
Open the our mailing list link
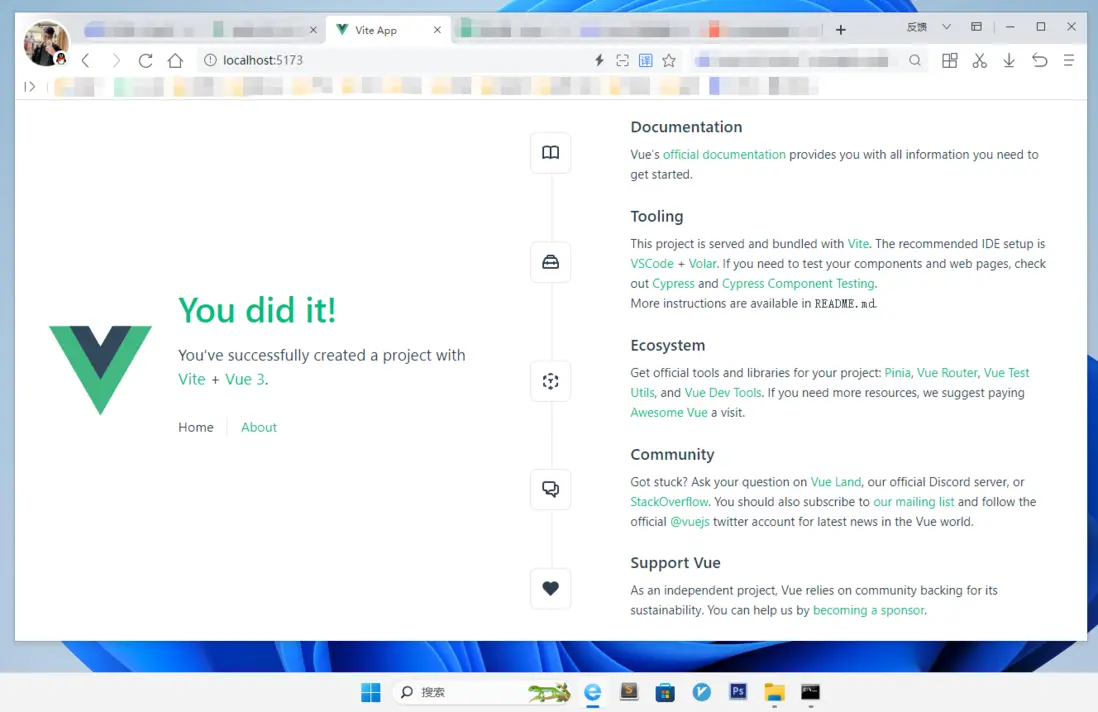point(914,502)
